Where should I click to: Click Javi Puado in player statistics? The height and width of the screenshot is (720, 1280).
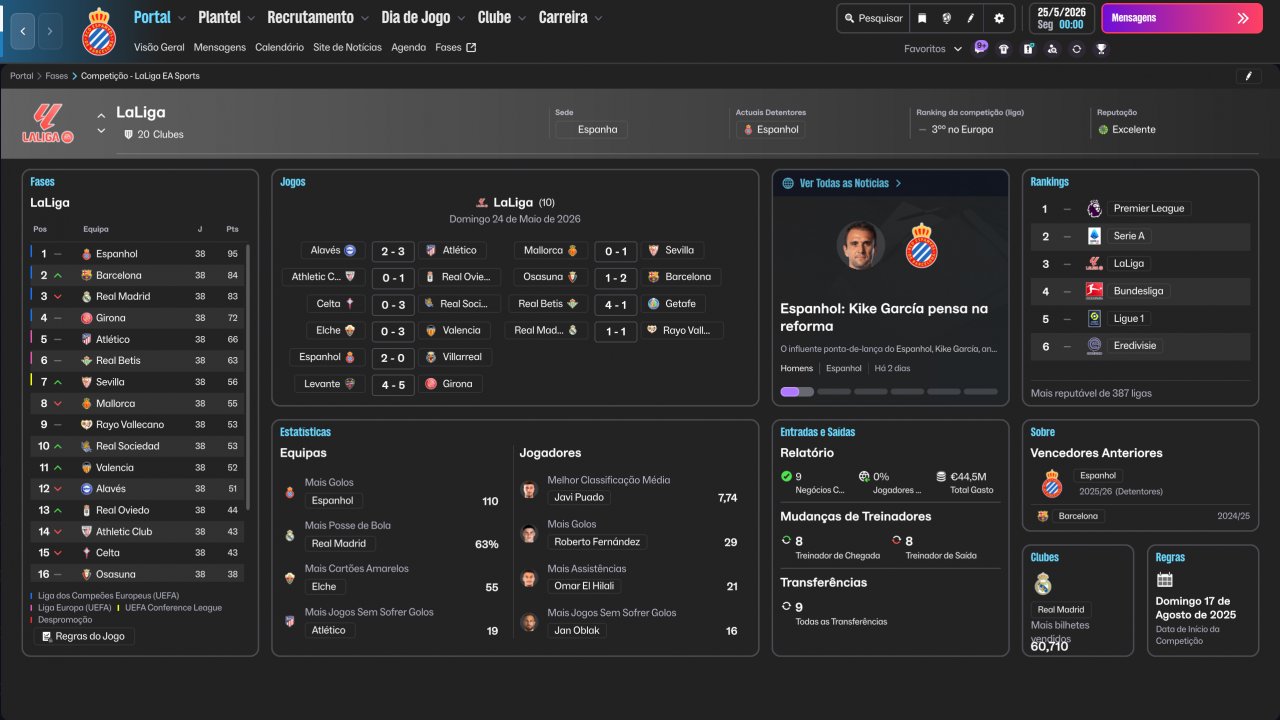click(577, 497)
